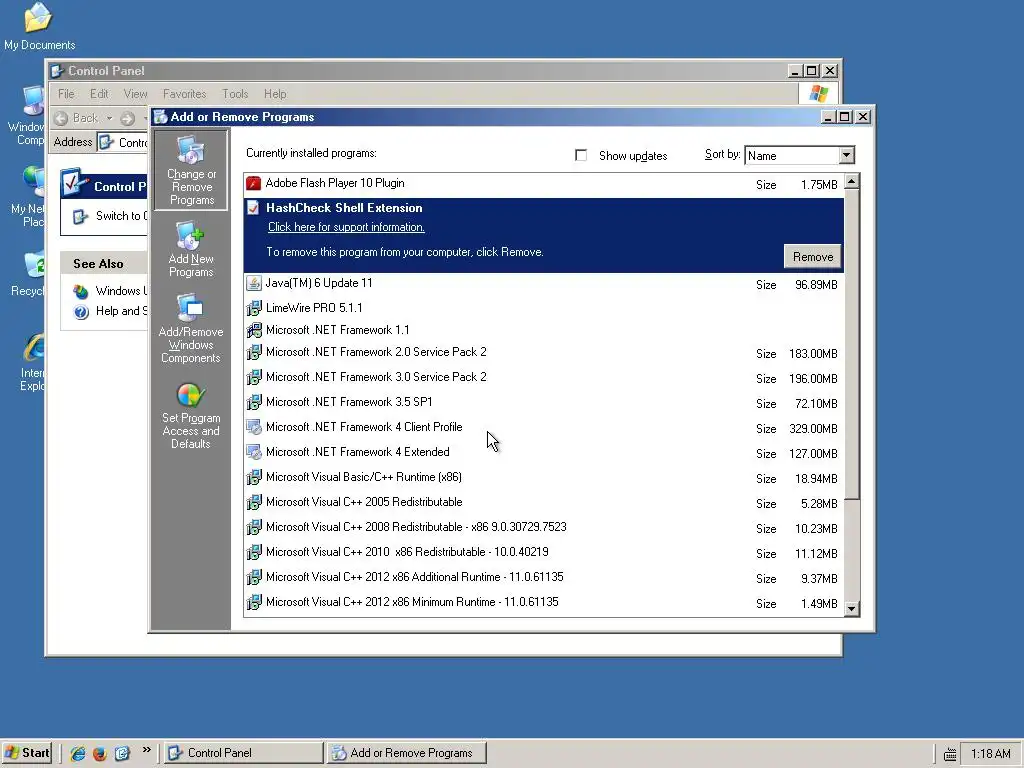1024x768 pixels.
Task: Click Visual C++ 2012 Minimum Runtime icon
Action: pyautogui.click(x=253, y=602)
